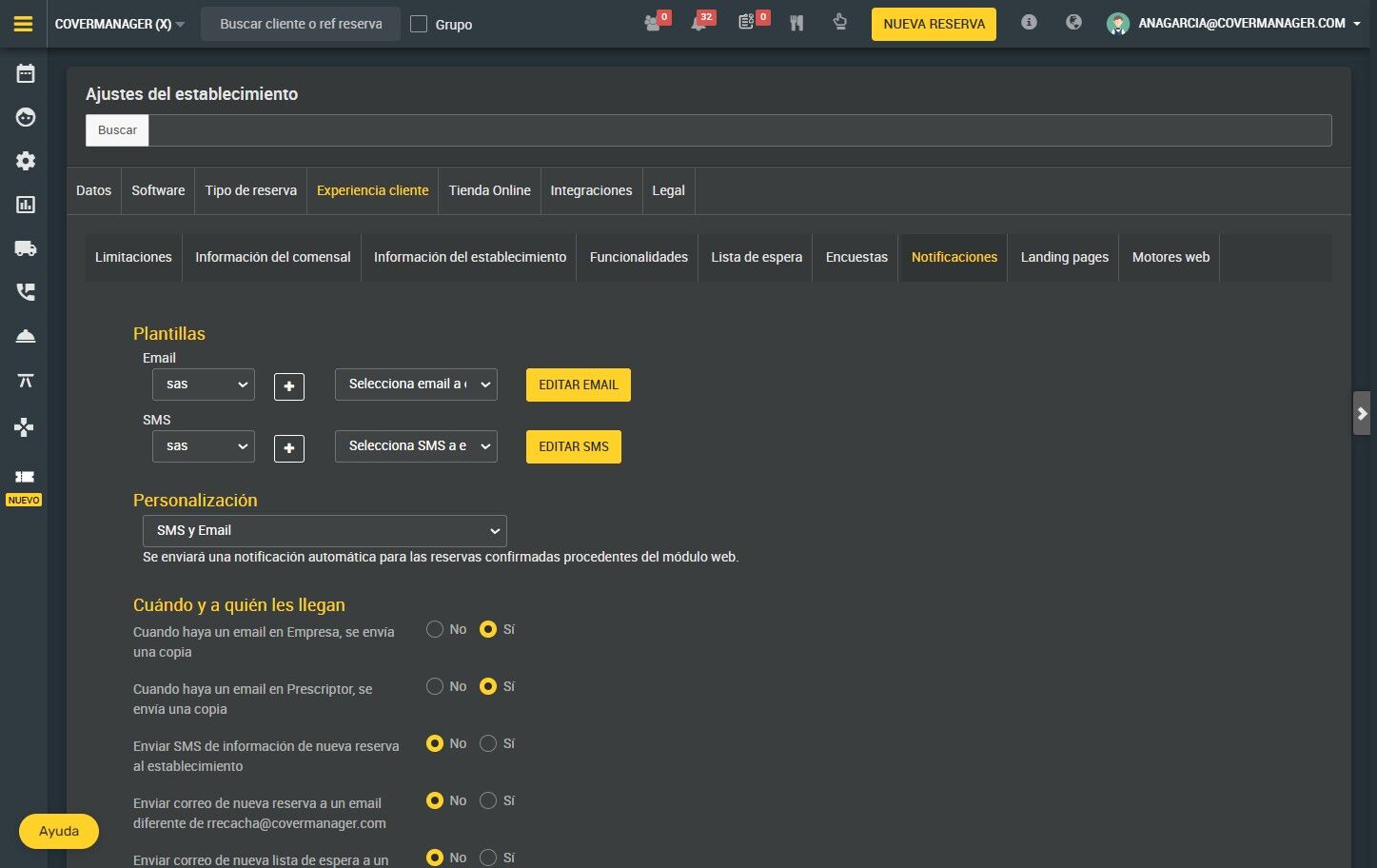Focus the 'Buscar cliente o ref reserva' field
The height and width of the screenshot is (868, 1377).
pos(301,24)
